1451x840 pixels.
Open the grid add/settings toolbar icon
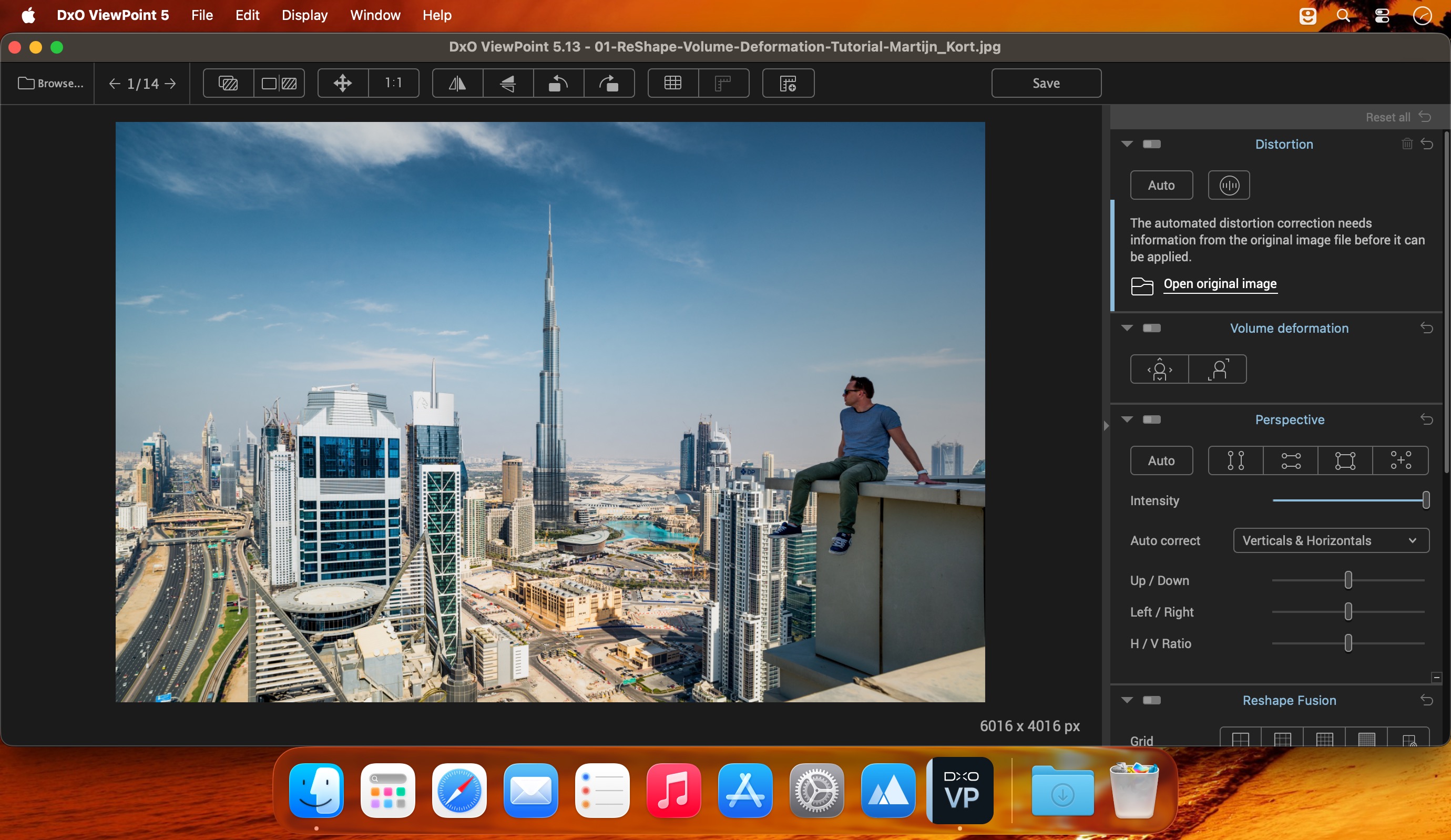788,84
